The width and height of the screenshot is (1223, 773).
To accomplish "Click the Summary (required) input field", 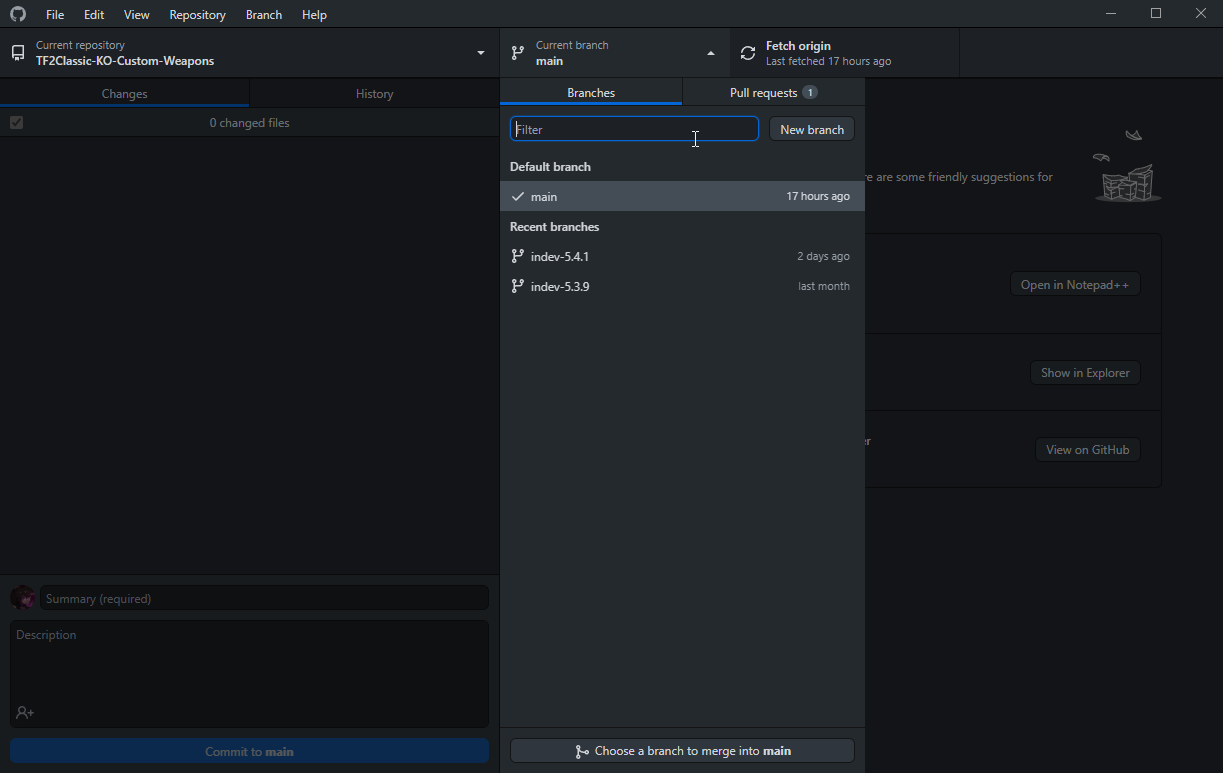I will click(x=265, y=598).
